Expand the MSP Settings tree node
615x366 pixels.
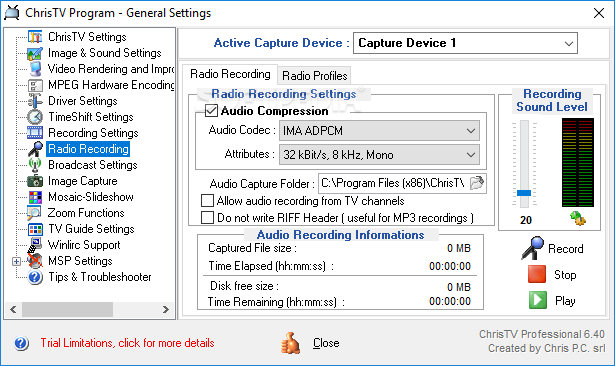coord(16,261)
